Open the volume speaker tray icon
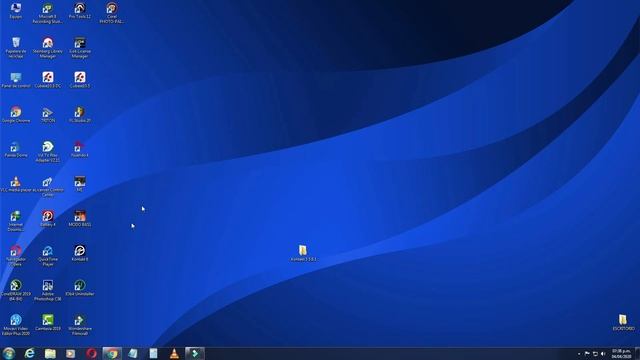640x360 pixels. point(603,354)
